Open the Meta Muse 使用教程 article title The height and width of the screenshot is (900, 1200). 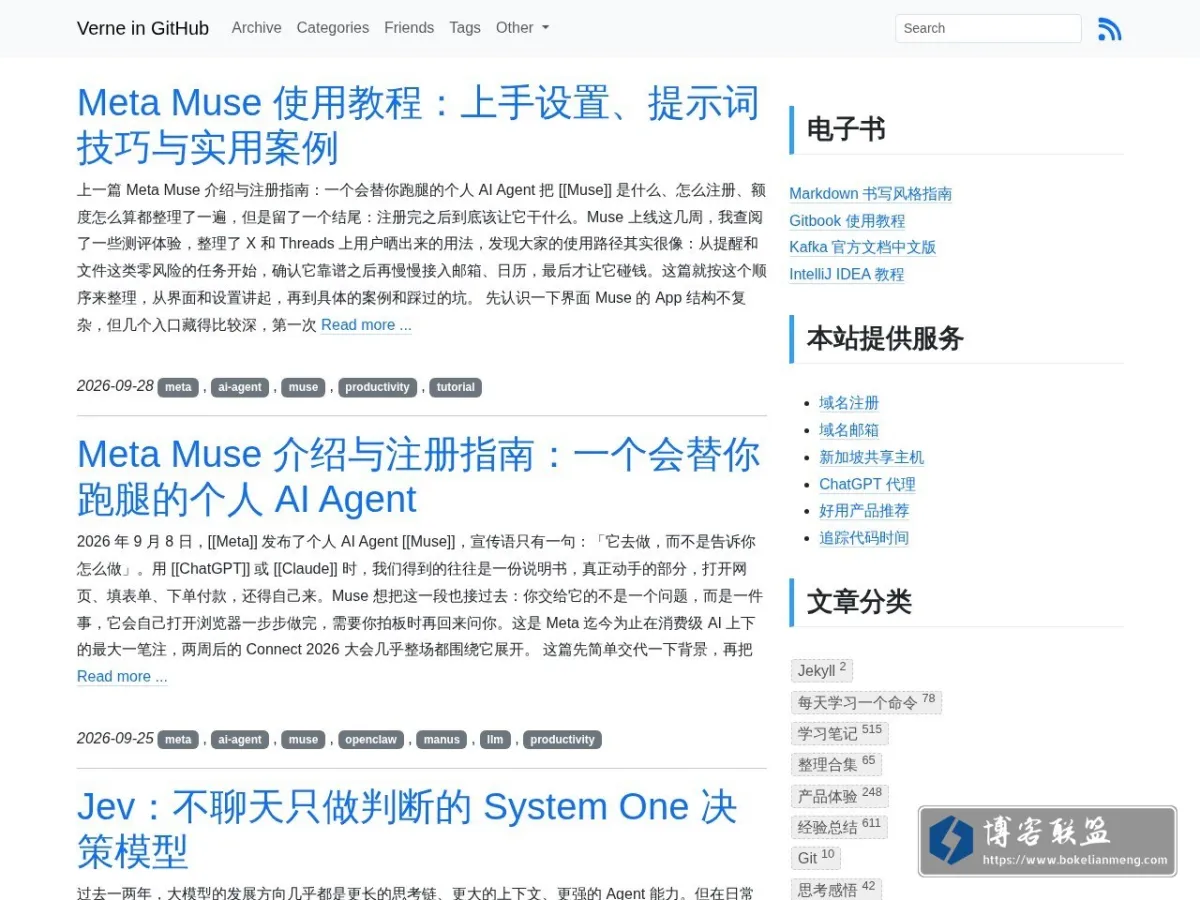(x=418, y=125)
